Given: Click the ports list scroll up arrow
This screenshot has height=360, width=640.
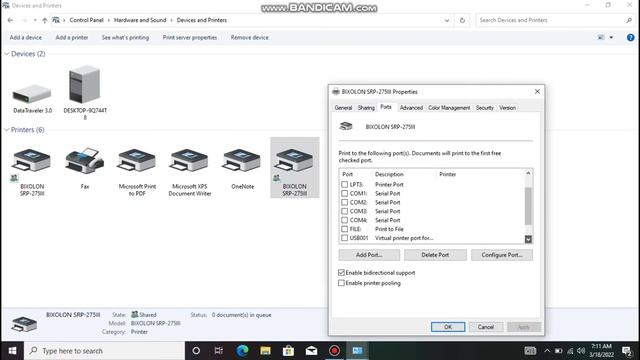Looking at the screenshot, I should pyautogui.click(x=528, y=173).
